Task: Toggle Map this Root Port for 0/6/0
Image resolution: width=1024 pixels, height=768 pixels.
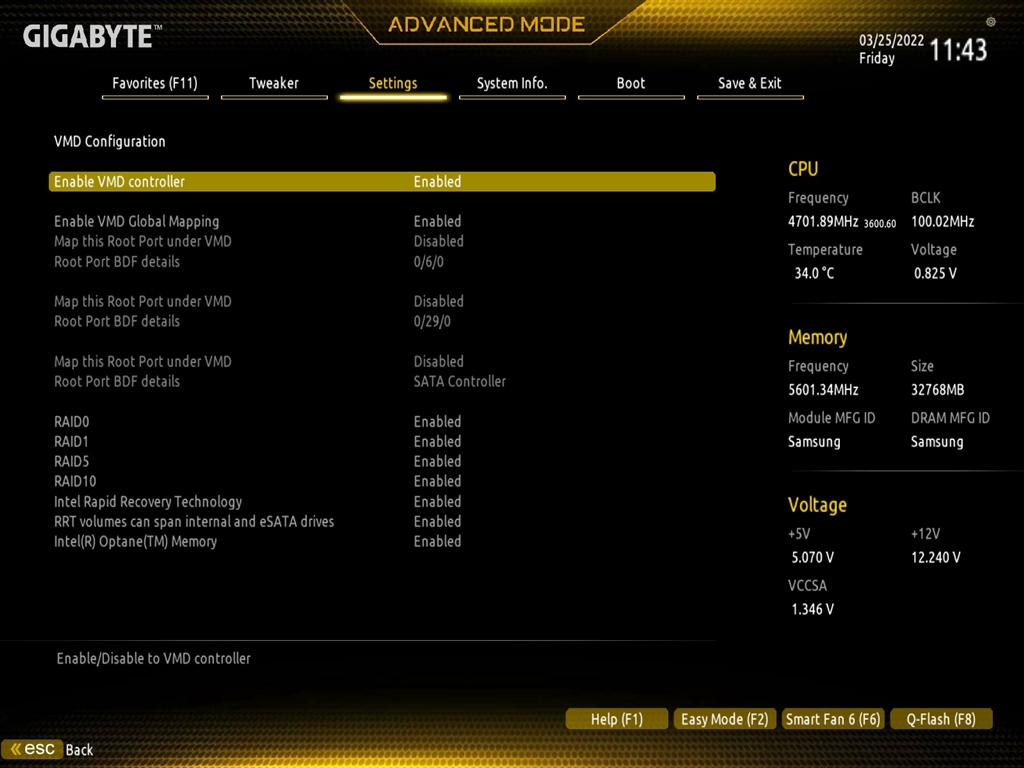Action: (x=438, y=241)
